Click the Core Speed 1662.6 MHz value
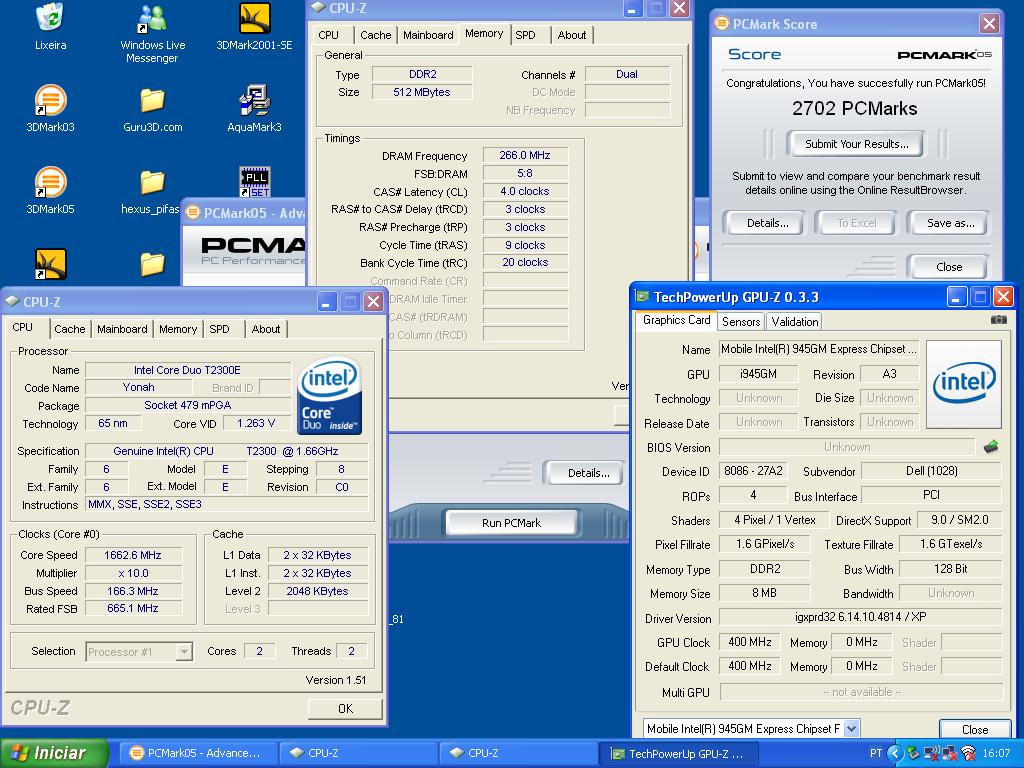This screenshot has height=768, width=1024. click(133, 555)
